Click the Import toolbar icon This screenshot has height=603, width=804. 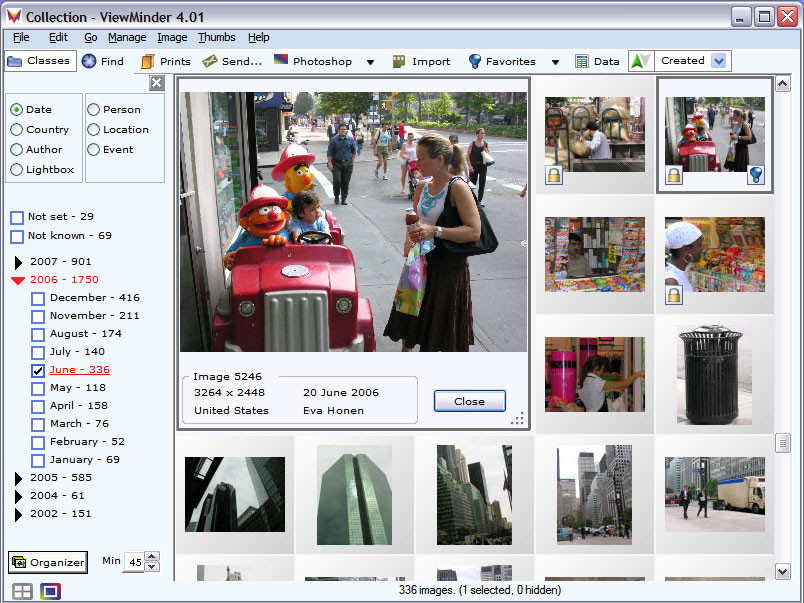coord(398,62)
